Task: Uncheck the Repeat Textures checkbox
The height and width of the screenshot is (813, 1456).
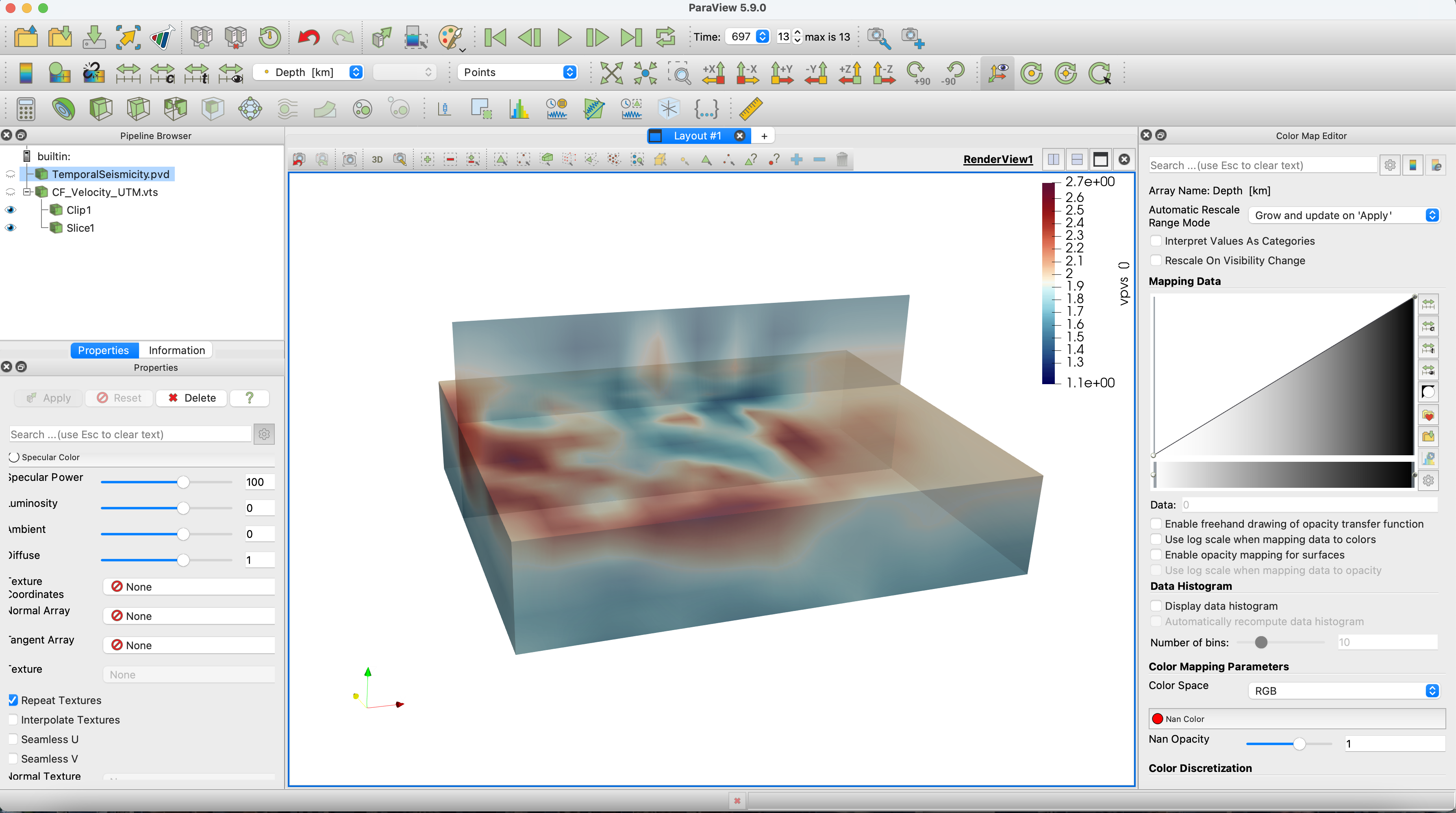Action: [x=13, y=700]
